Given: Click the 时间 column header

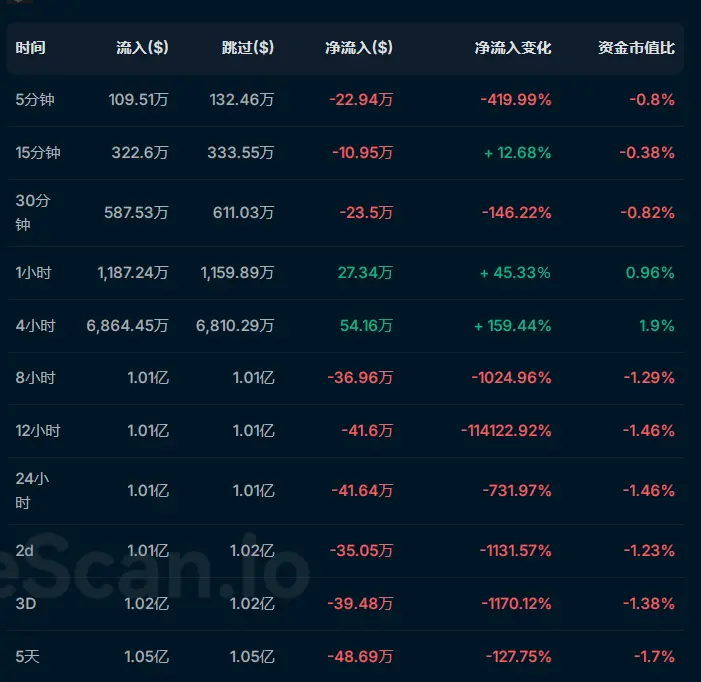Looking at the screenshot, I should (30, 47).
